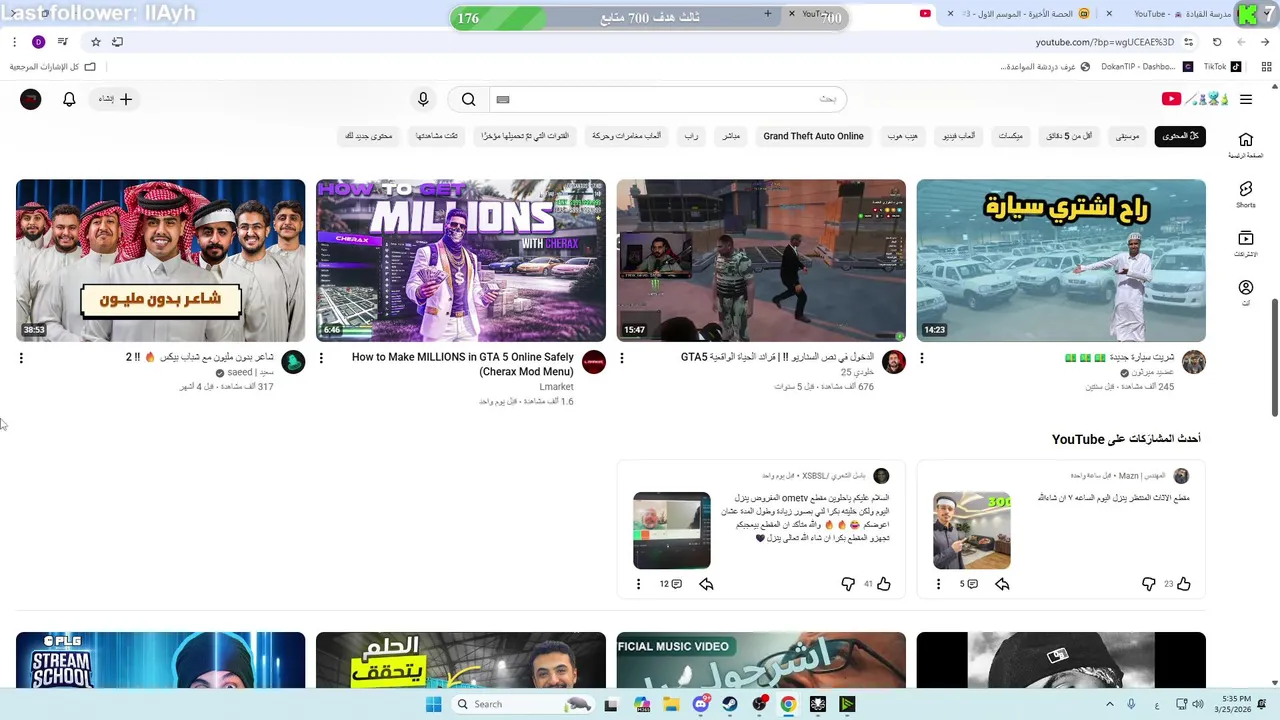Open the notifications bell
The image size is (1280, 720).
tap(69, 99)
